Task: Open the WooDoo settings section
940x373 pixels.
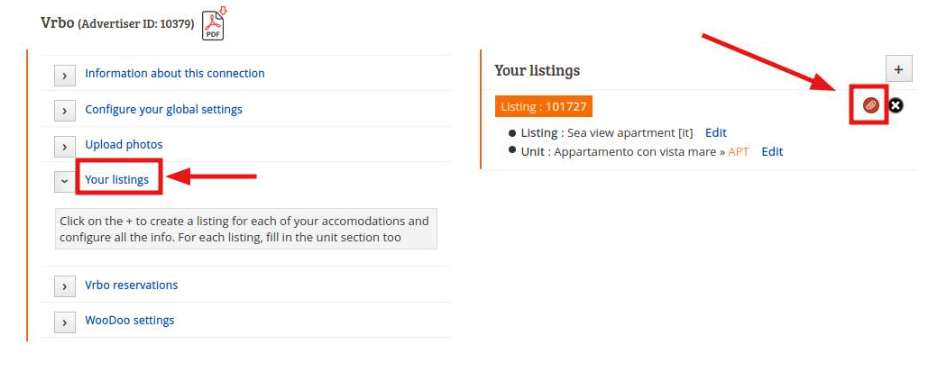Action: coord(129,320)
